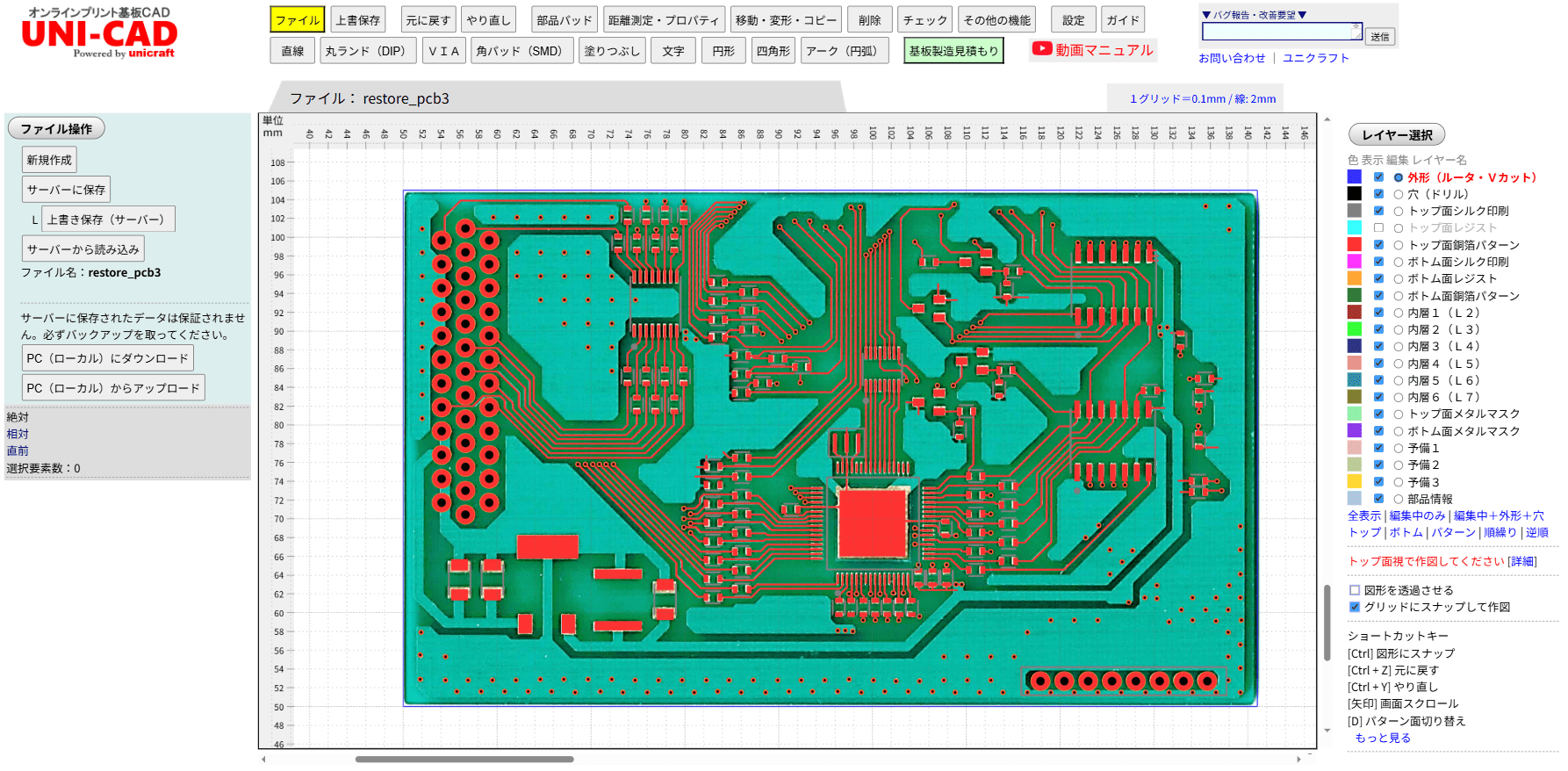The height and width of the screenshot is (771, 1568).
Task: Enable 図形を透過させる checkbox
Action: tap(1355, 590)
